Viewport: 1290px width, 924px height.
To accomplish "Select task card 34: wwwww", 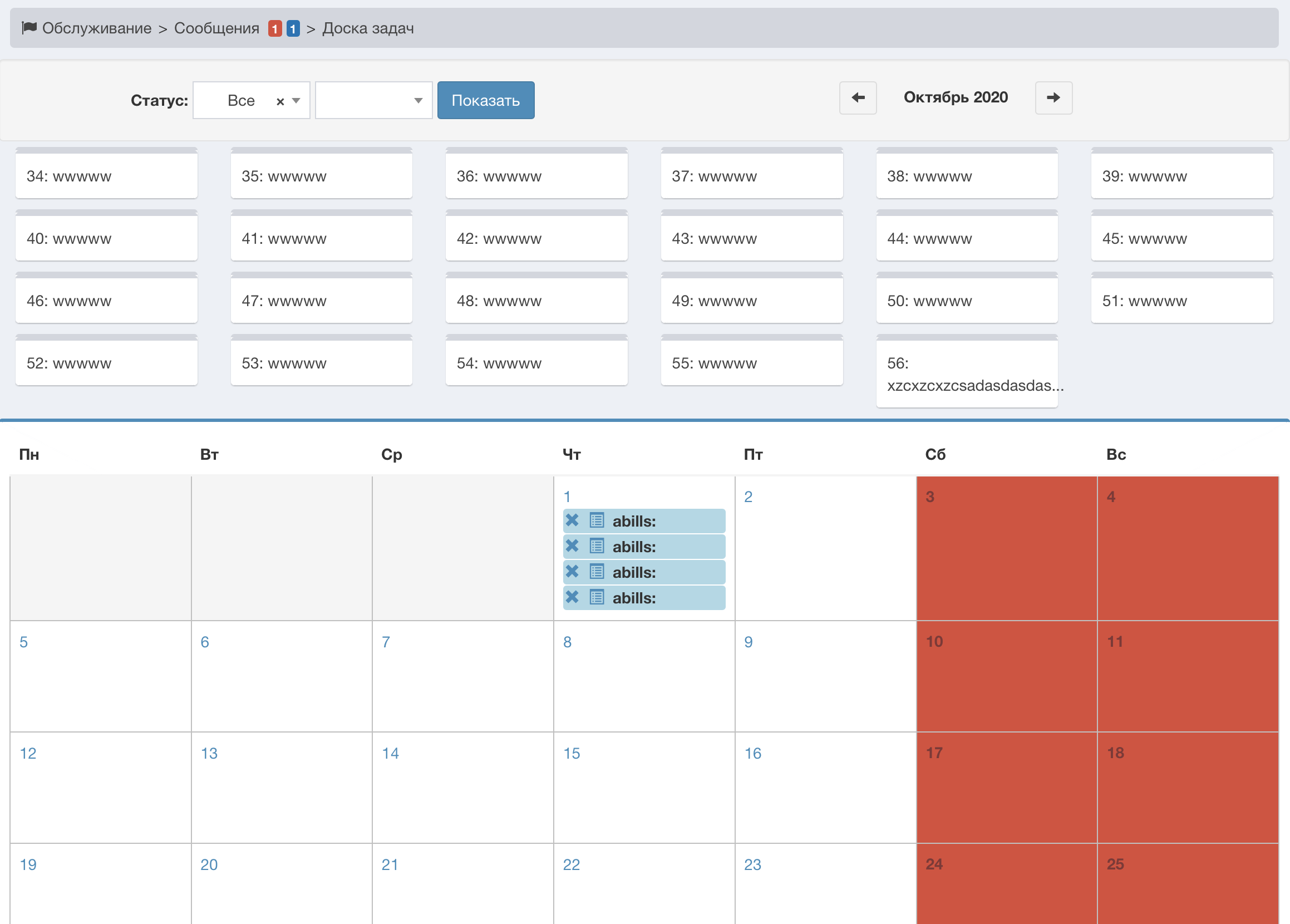I will pos(106,176).
